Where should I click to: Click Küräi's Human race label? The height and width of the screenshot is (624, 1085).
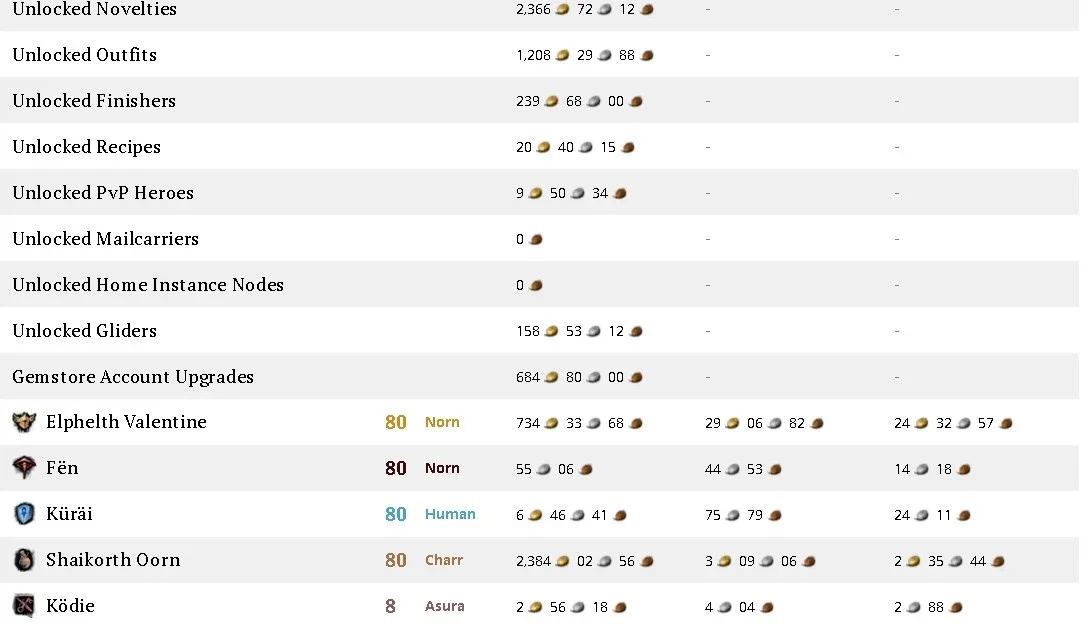click(450, 514)
